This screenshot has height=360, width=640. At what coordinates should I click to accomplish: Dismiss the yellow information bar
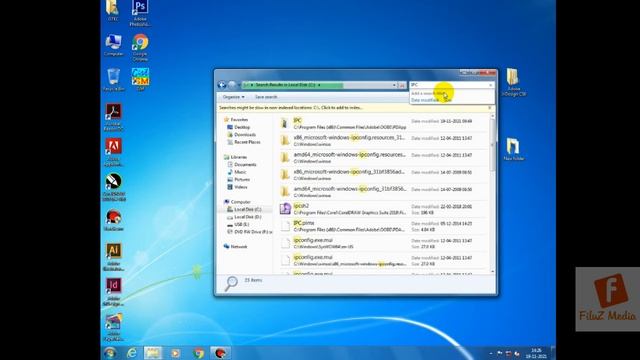tap(490, 108)
